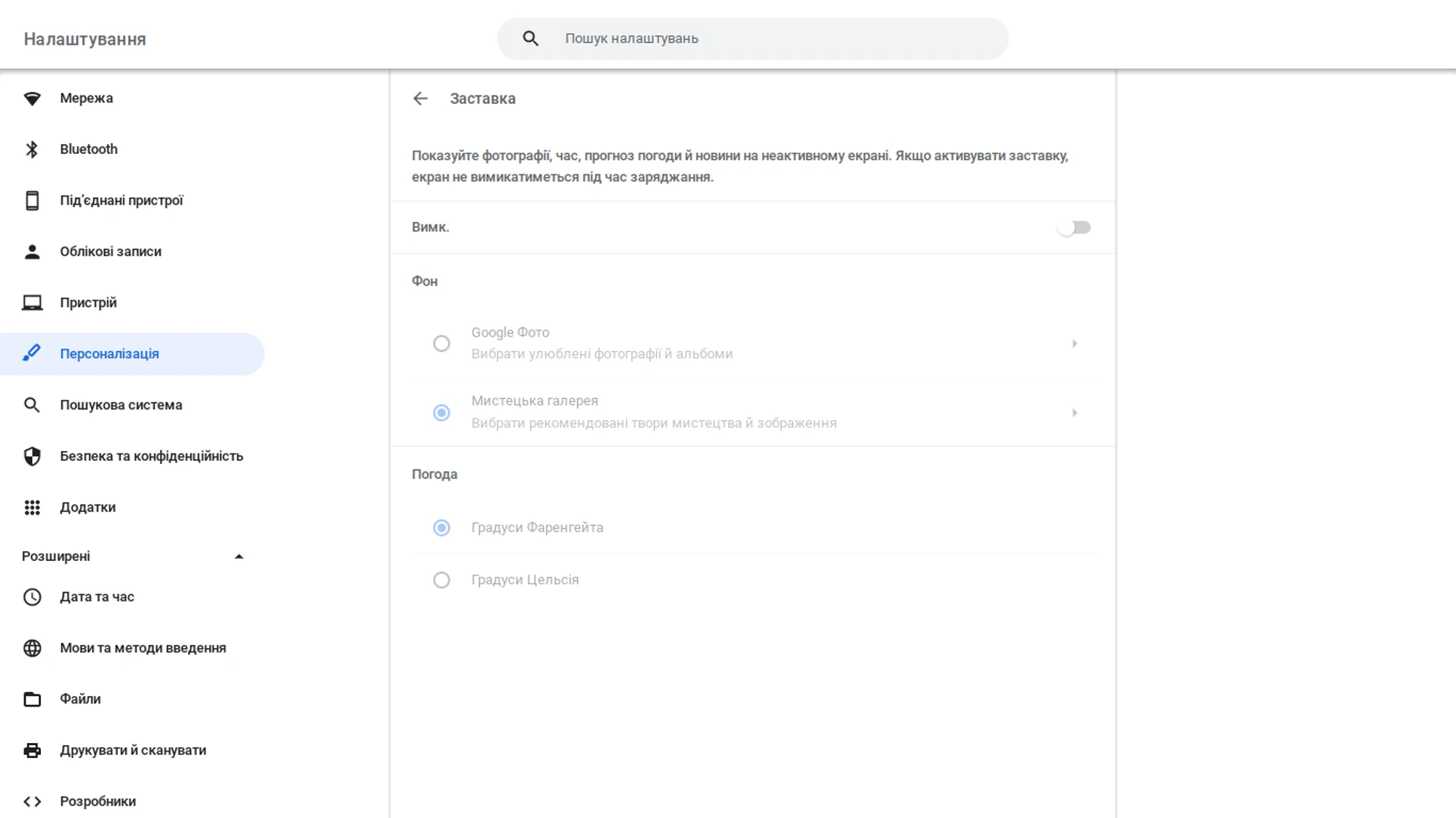Collapse the Розширені section arrow

(x=239, y=556)
